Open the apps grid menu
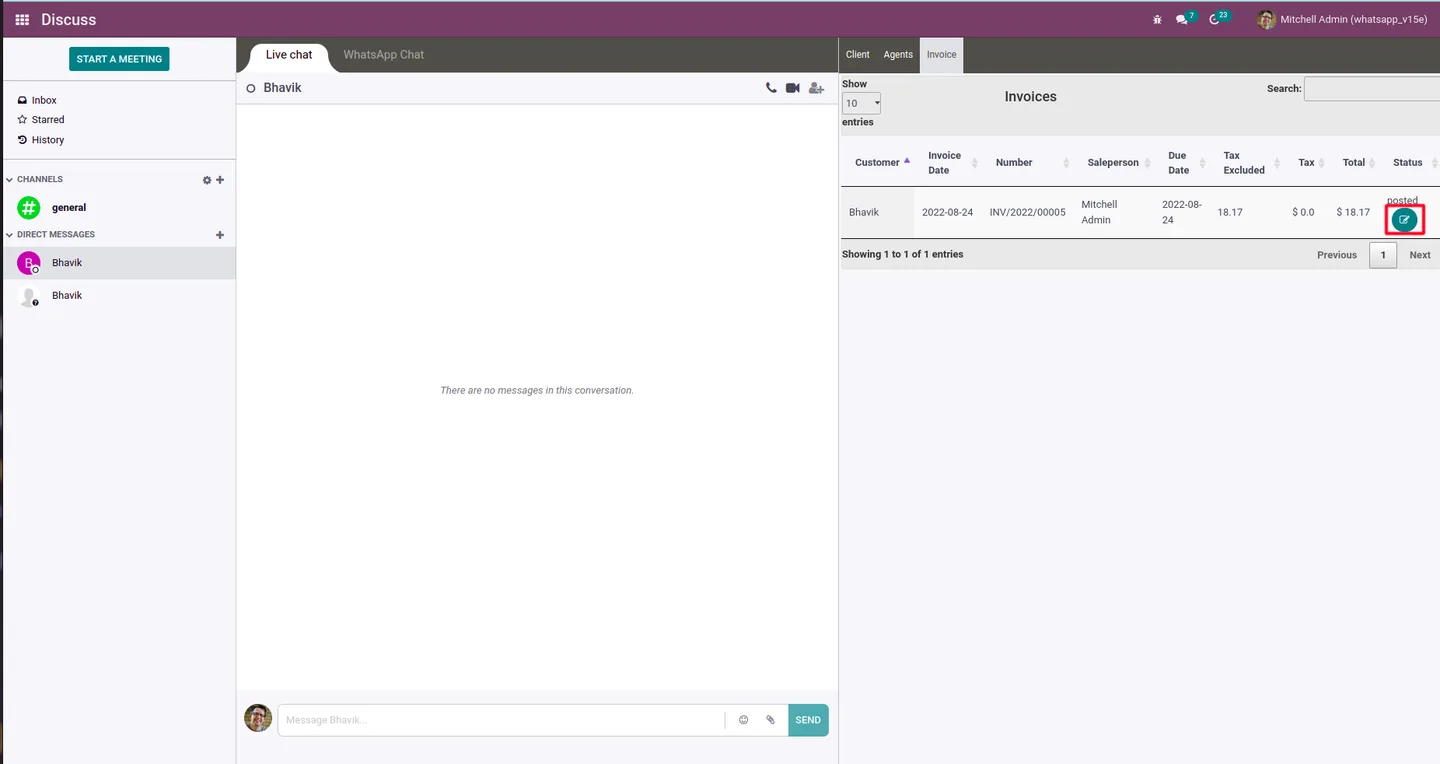The width and height of the screenshot is (1440, 764). (22, 20)
